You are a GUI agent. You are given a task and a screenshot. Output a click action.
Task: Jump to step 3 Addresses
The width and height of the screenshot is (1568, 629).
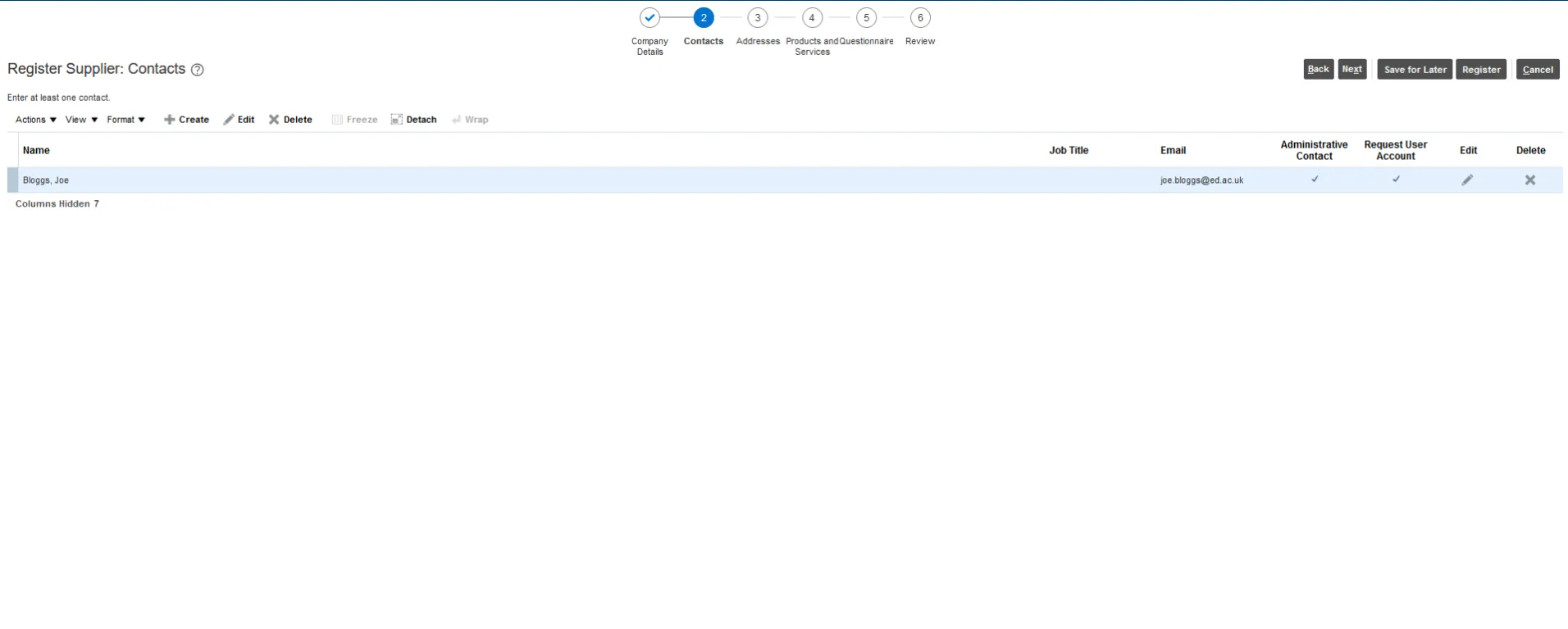click(x=757, y=18)
